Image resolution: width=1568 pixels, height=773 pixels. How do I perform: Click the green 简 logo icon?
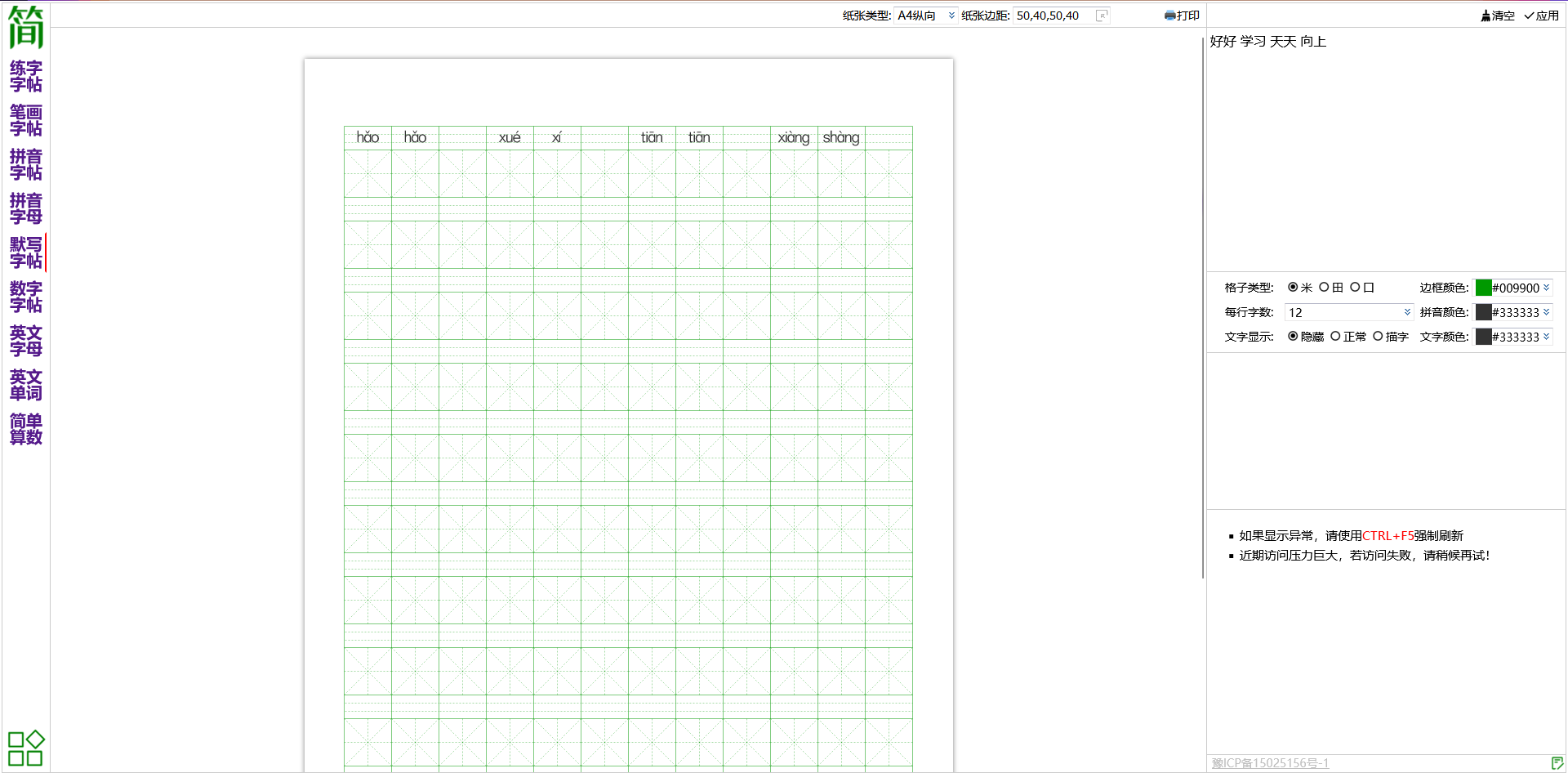pos(25,27)
